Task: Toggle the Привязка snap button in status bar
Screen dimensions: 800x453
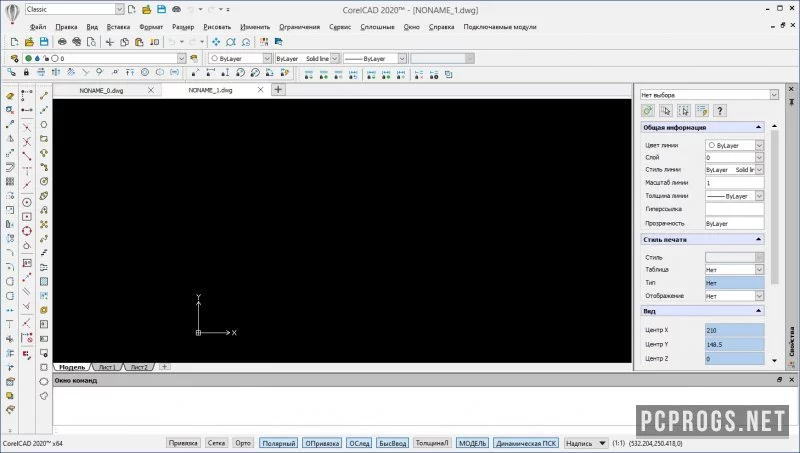Action: click(x=183, y=443)
